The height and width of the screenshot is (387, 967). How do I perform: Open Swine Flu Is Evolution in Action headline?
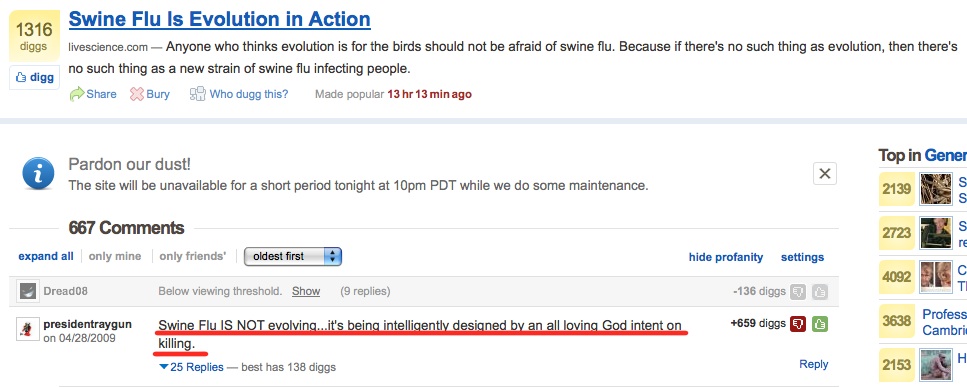pyautogui.click(x=220, y=20)
